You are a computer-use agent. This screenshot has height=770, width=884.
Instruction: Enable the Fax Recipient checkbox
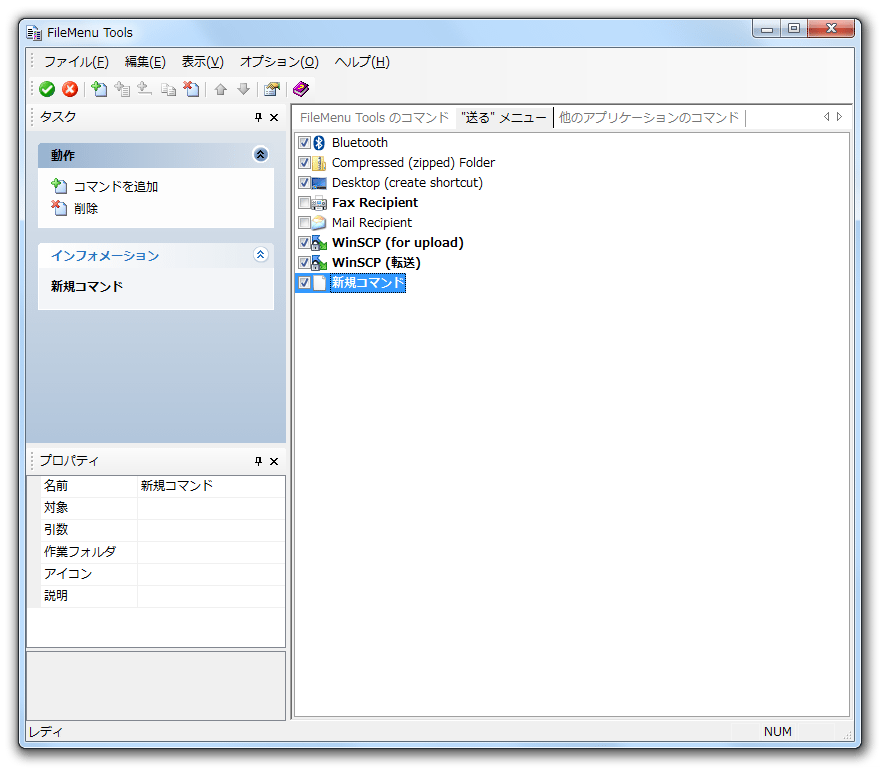point(304,203)
